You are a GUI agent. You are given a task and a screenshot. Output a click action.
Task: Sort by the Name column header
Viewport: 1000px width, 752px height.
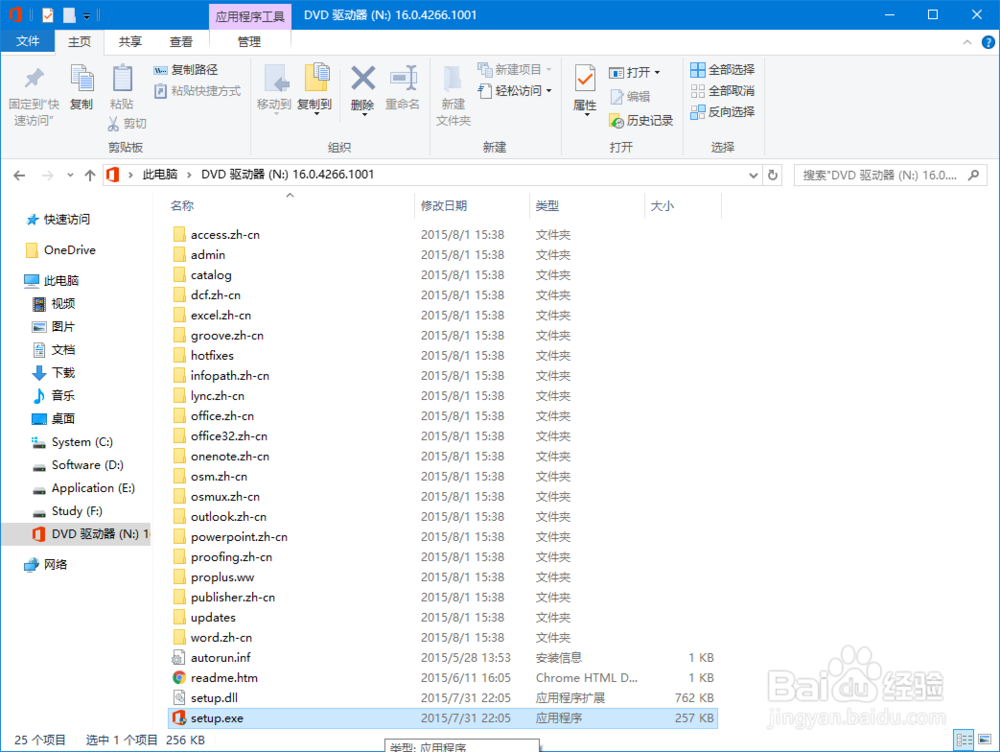tap(182, 206)
